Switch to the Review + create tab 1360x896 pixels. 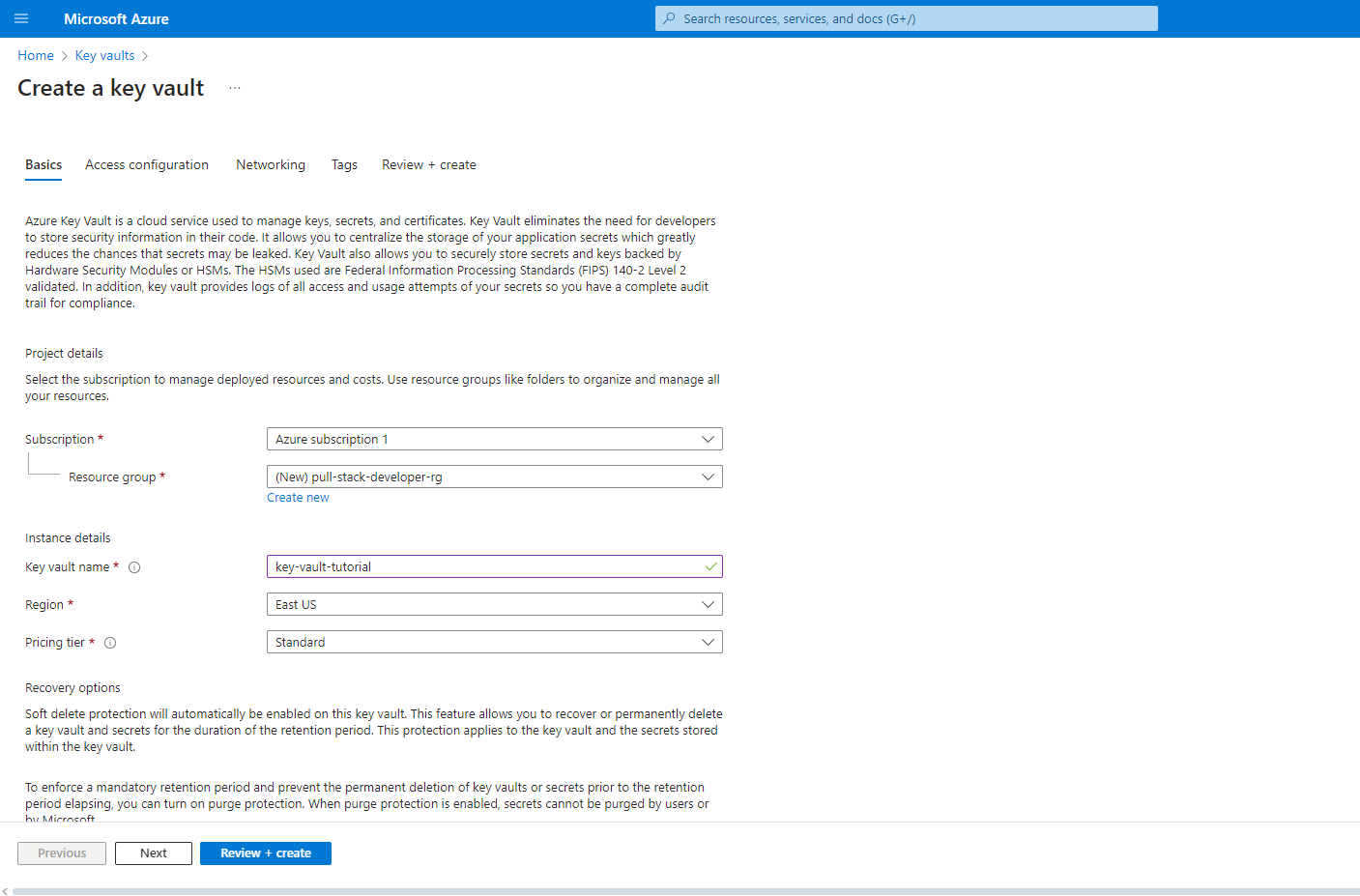pos(429,165)
